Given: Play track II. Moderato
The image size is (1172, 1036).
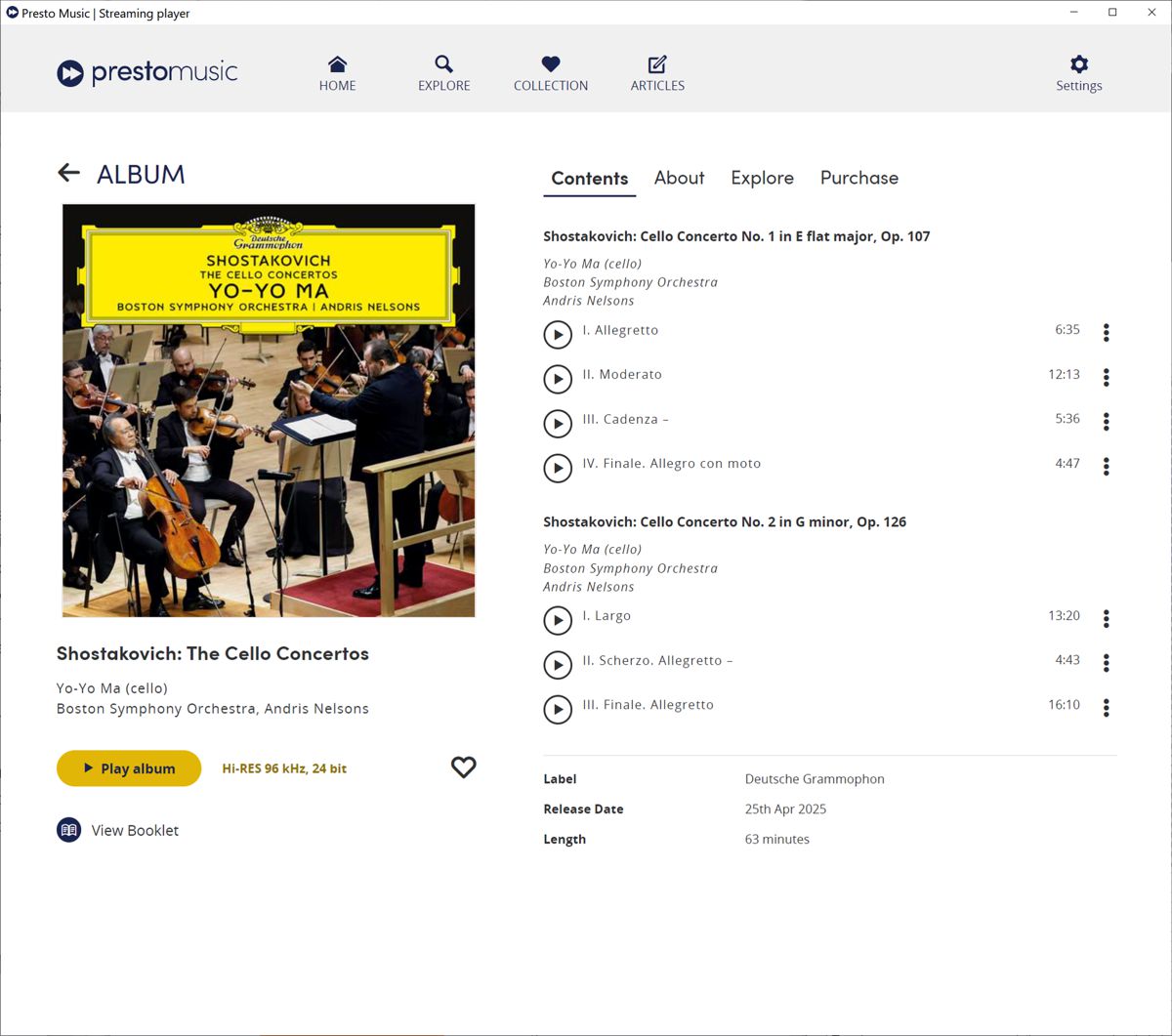Looking at the screenshot, I should click(x=558, y=379).
